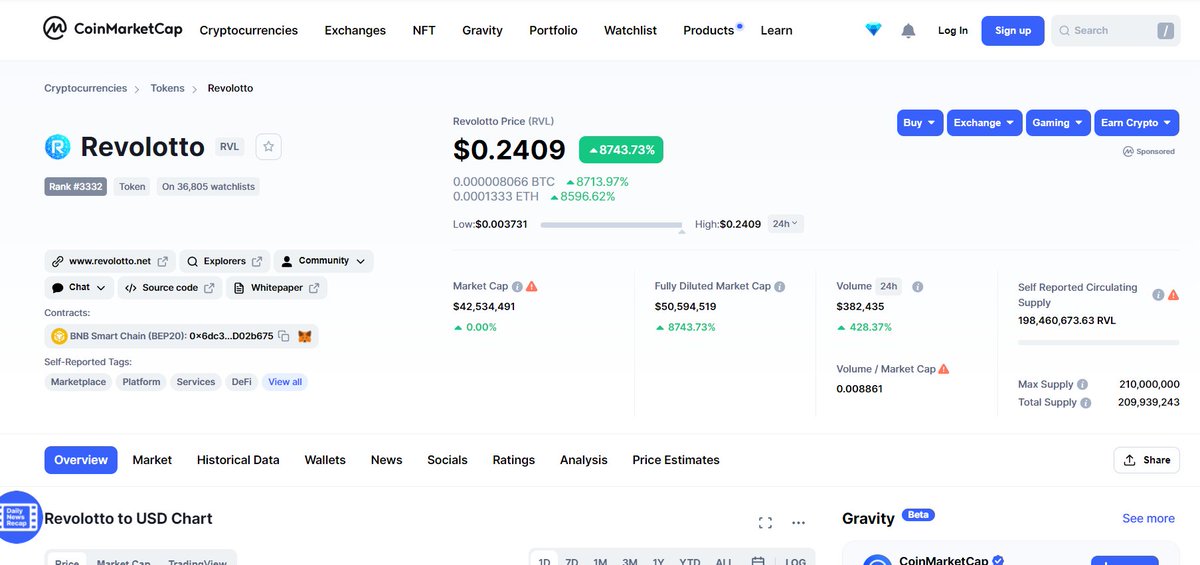Image resolution: width=1200 pixels, height=565 pixels.
Task: Open Products nav menu
Action: [x=709, y=31]
